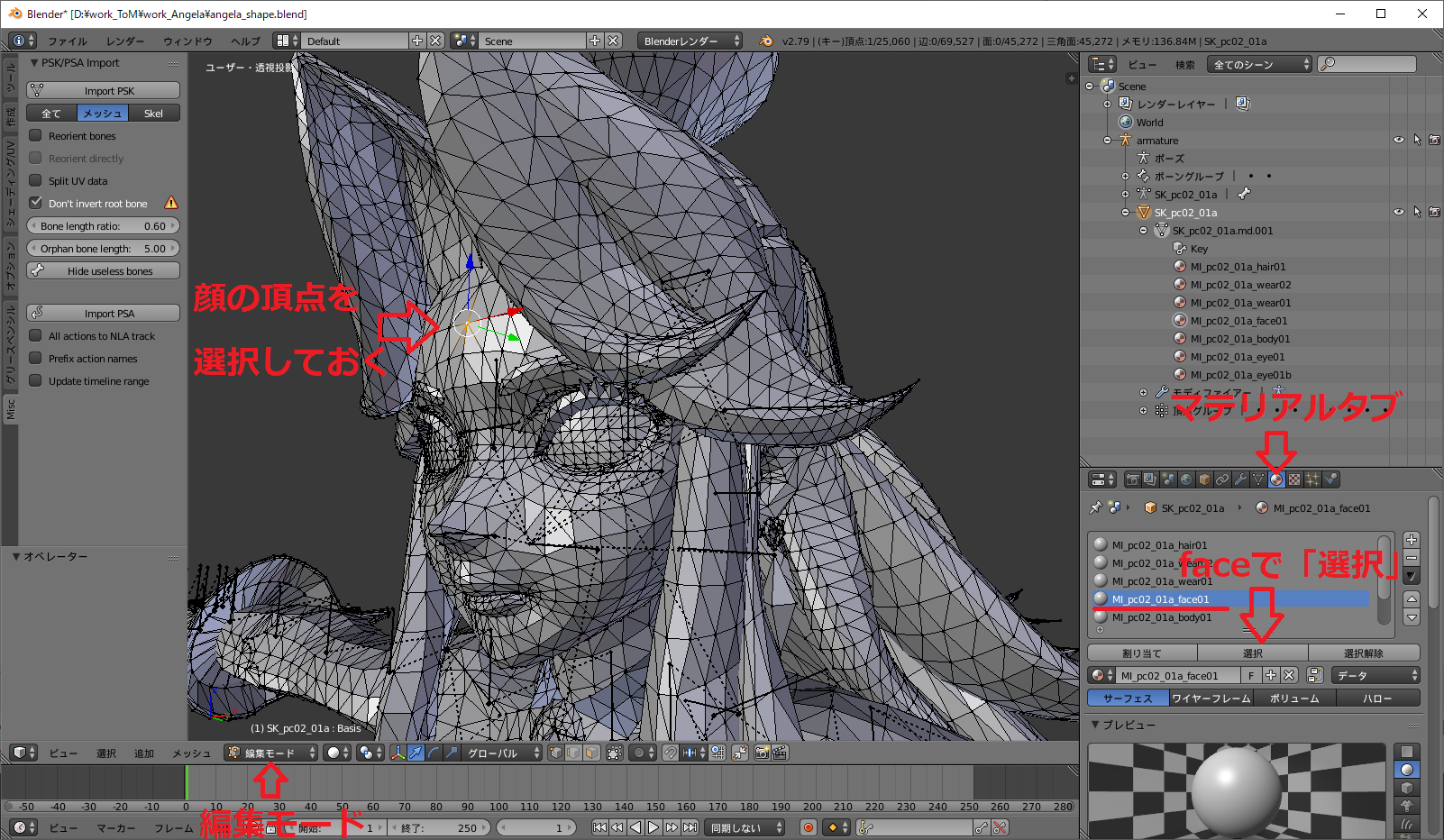This screenshot has height=840, width=1444.
Task: Open the Render menu
Action: [x=125, y=41]
